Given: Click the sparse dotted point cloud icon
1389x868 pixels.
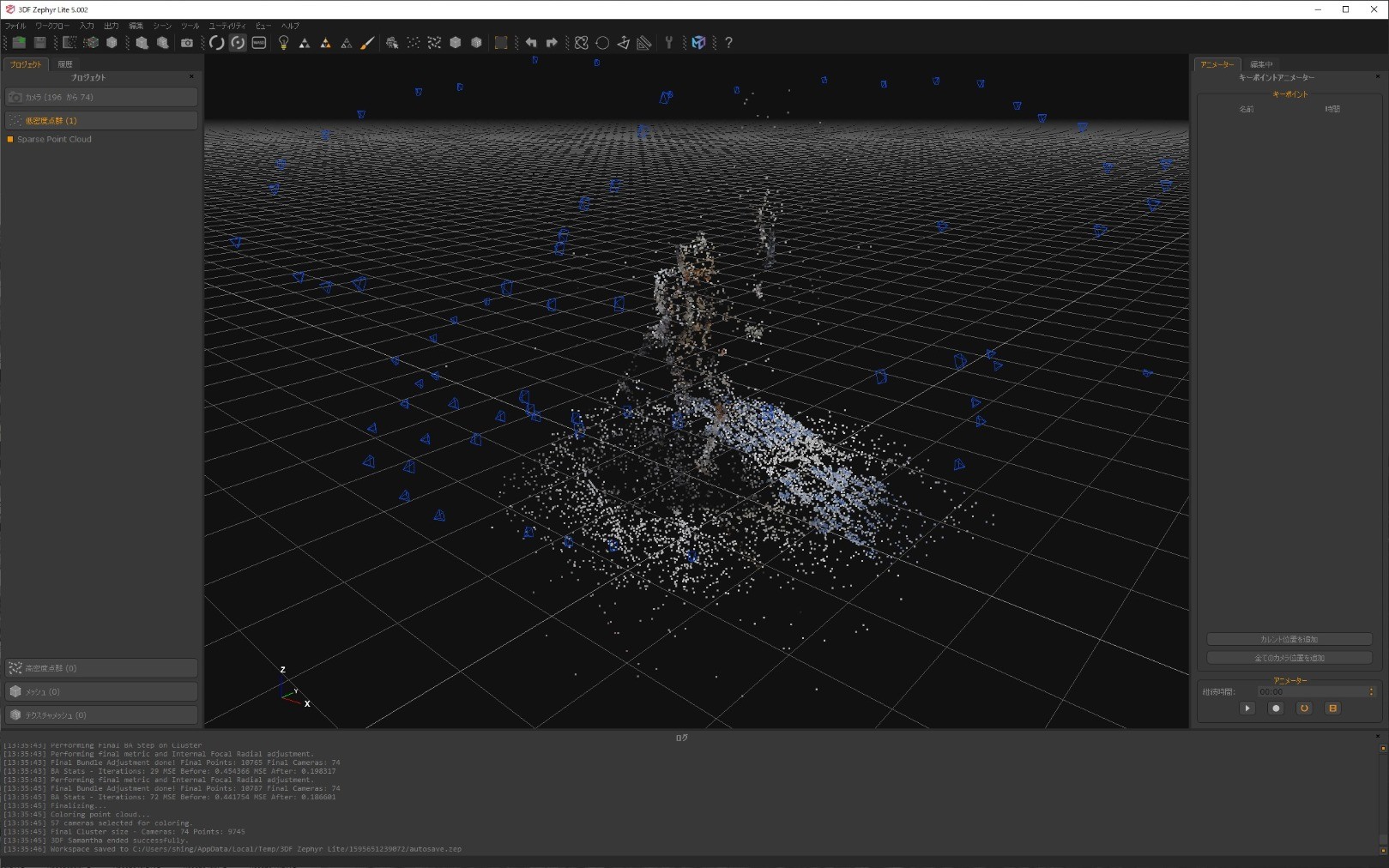Looking at the screenshot, I should pyautogui.click(x=414, y=43).
